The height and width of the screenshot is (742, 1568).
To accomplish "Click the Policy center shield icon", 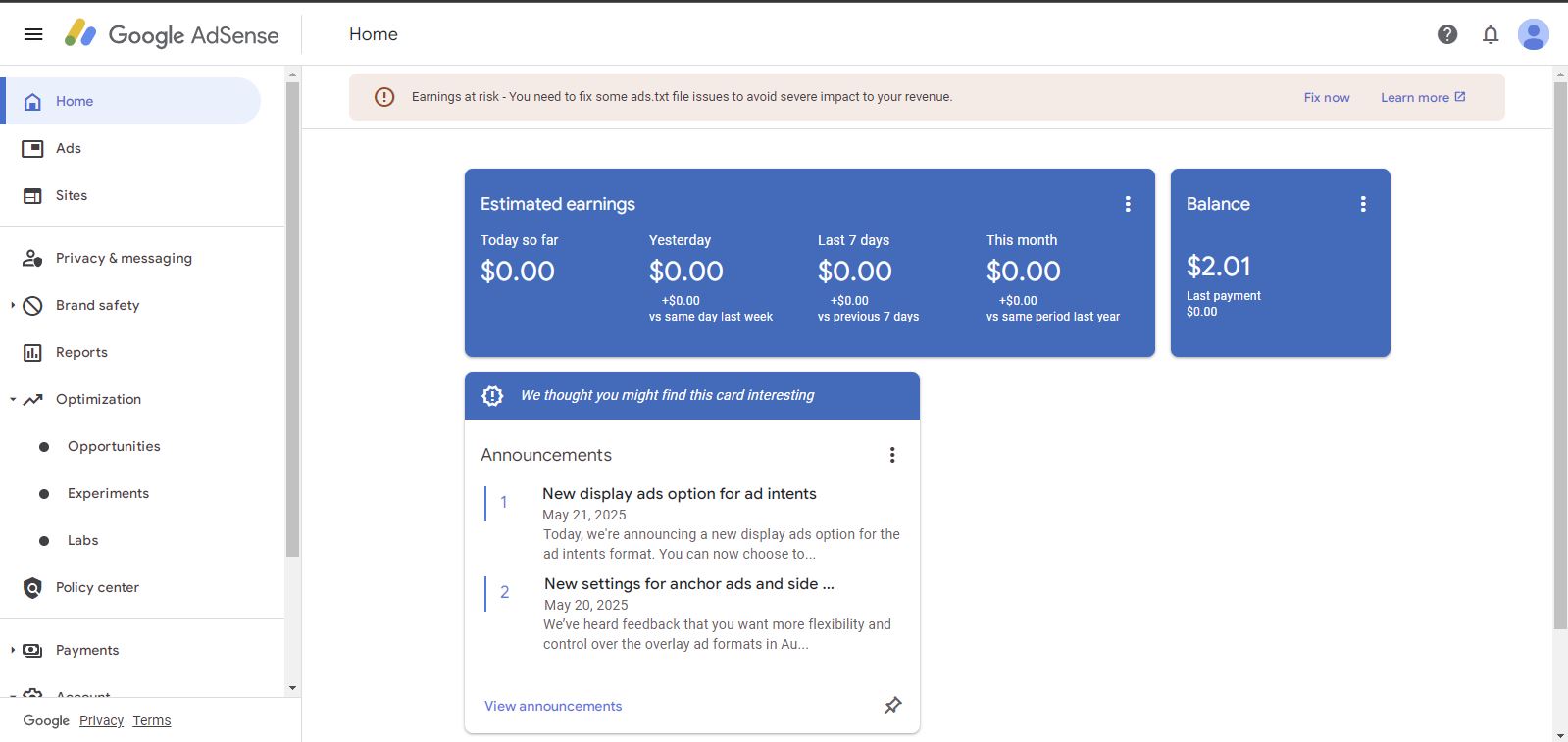I will coord(32,587).
